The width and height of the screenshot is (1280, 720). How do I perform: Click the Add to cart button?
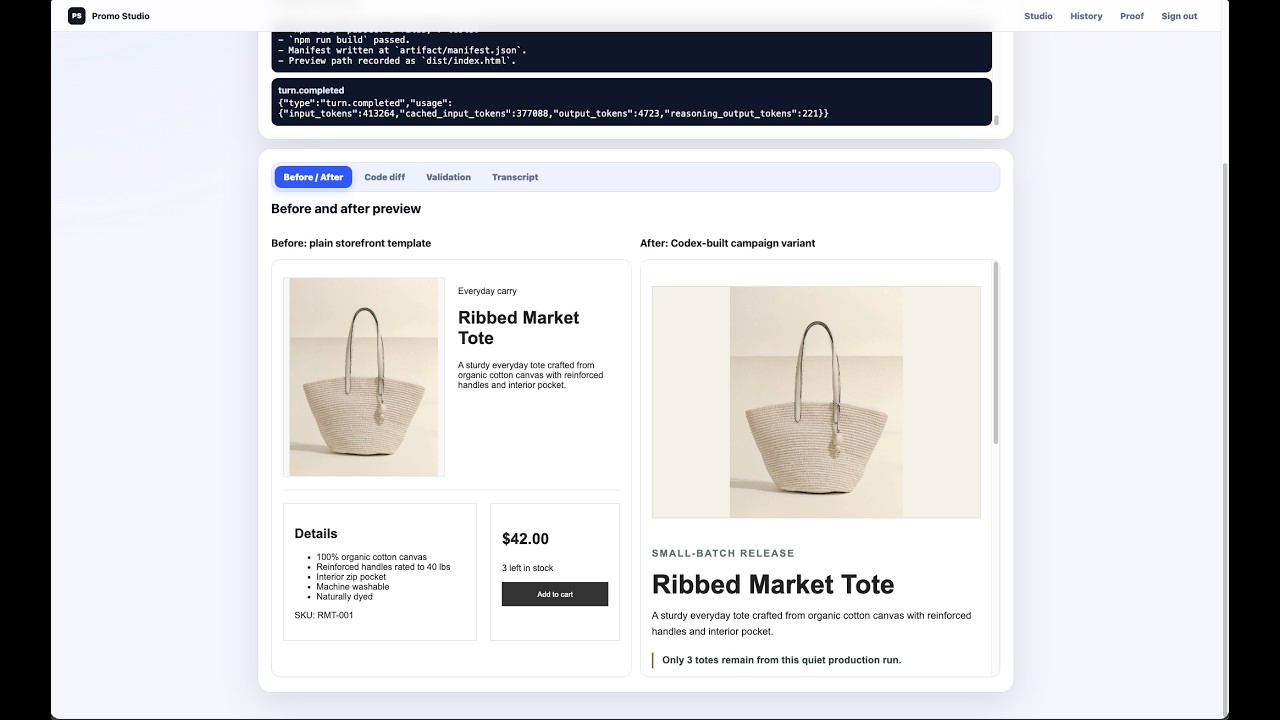coord(555,594)
